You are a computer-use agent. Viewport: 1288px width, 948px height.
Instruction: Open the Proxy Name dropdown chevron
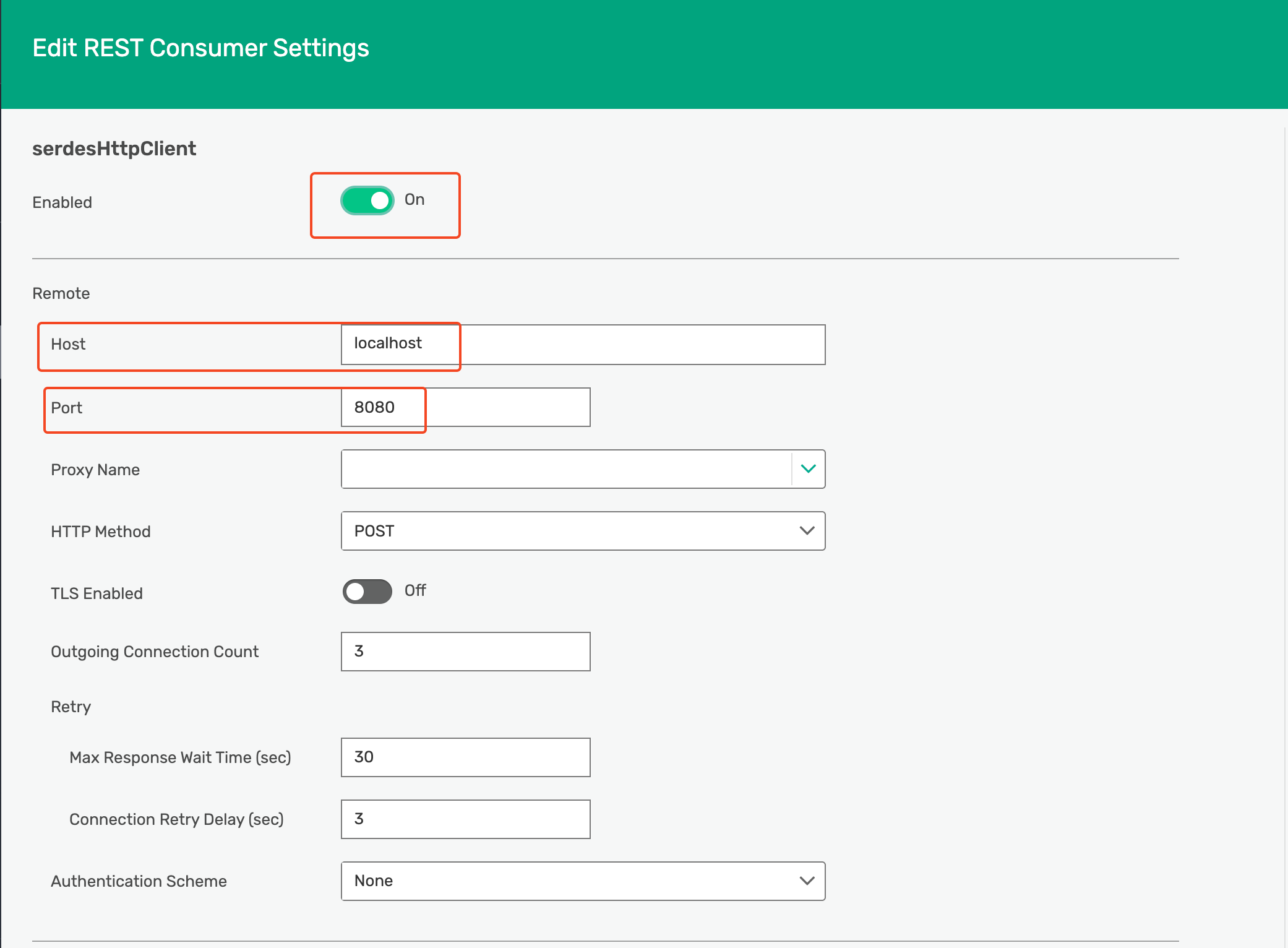coord(808,469)
